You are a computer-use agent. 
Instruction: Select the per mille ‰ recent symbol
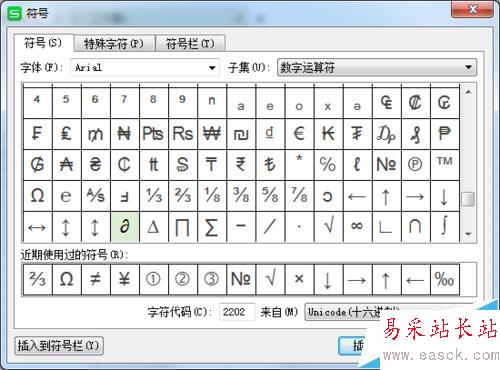tap(445, 279)
